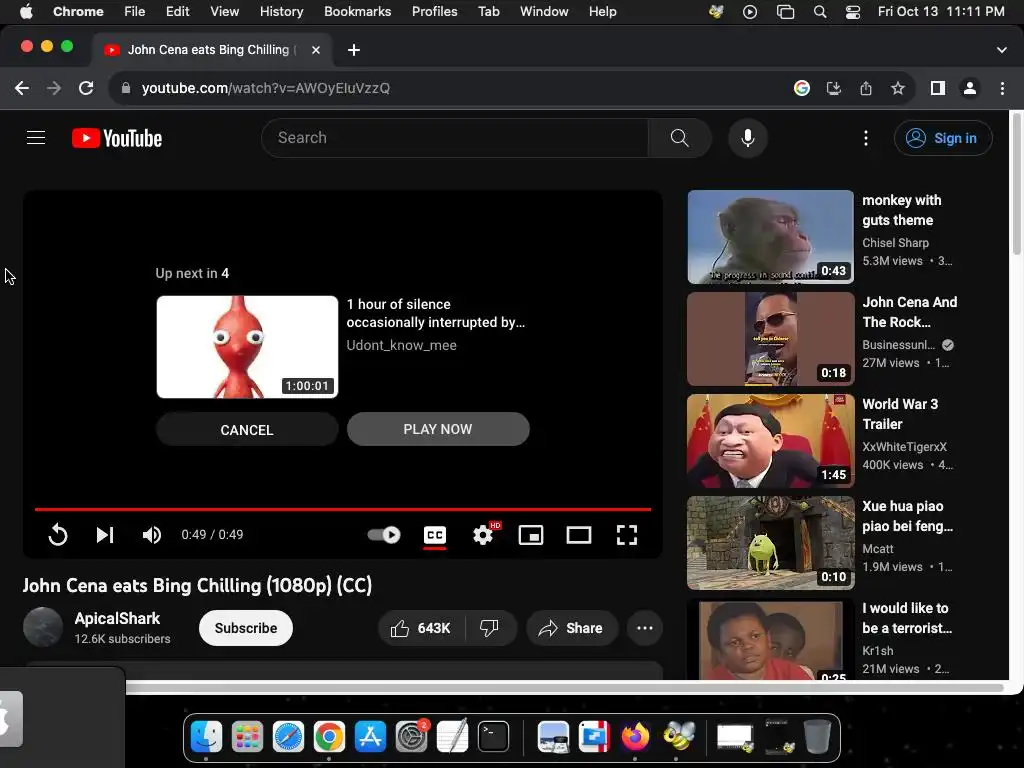Share this page from address bar
Image resolution: width=1024 pixels, height=768 pixels.
866,88
